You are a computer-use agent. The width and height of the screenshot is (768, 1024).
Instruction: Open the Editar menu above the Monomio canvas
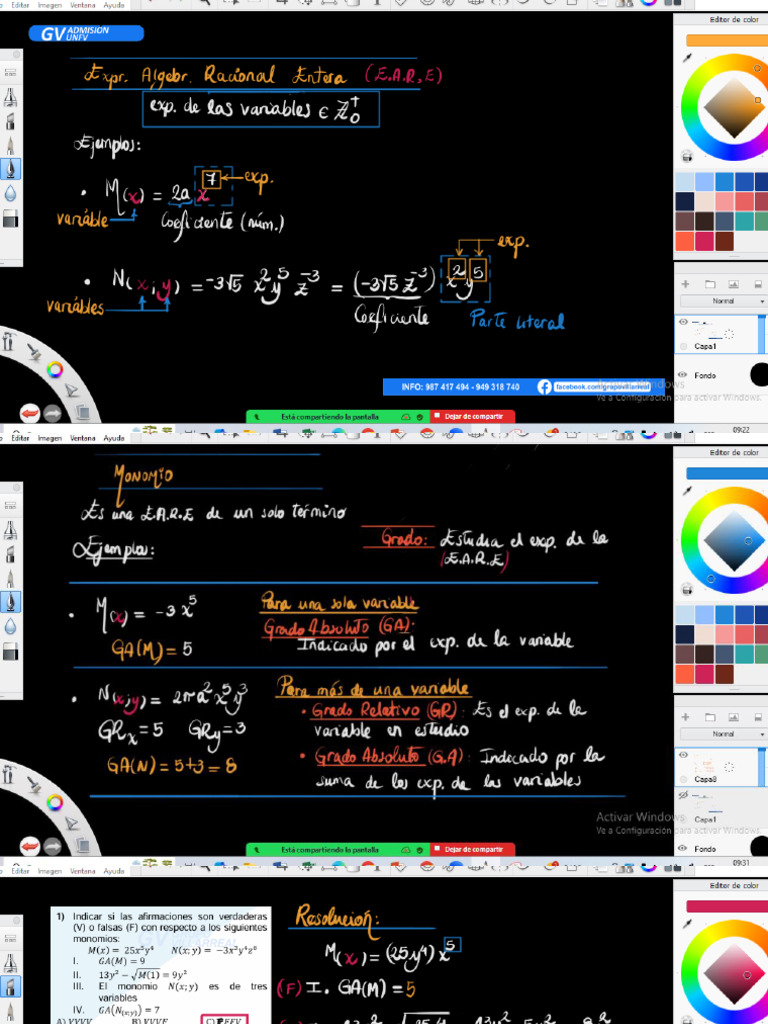click(21, 438)
